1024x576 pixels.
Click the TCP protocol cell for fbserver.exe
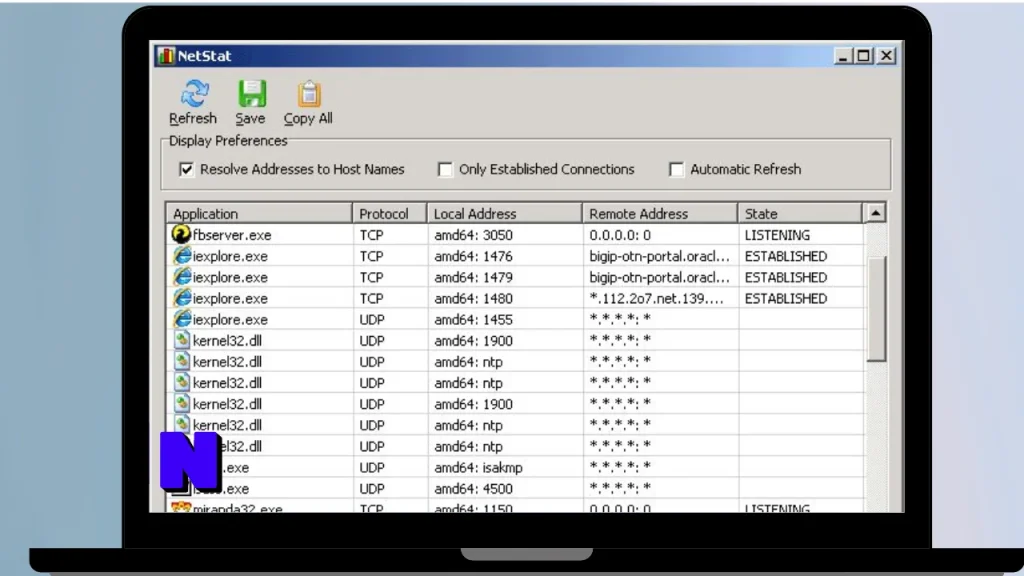371,235
